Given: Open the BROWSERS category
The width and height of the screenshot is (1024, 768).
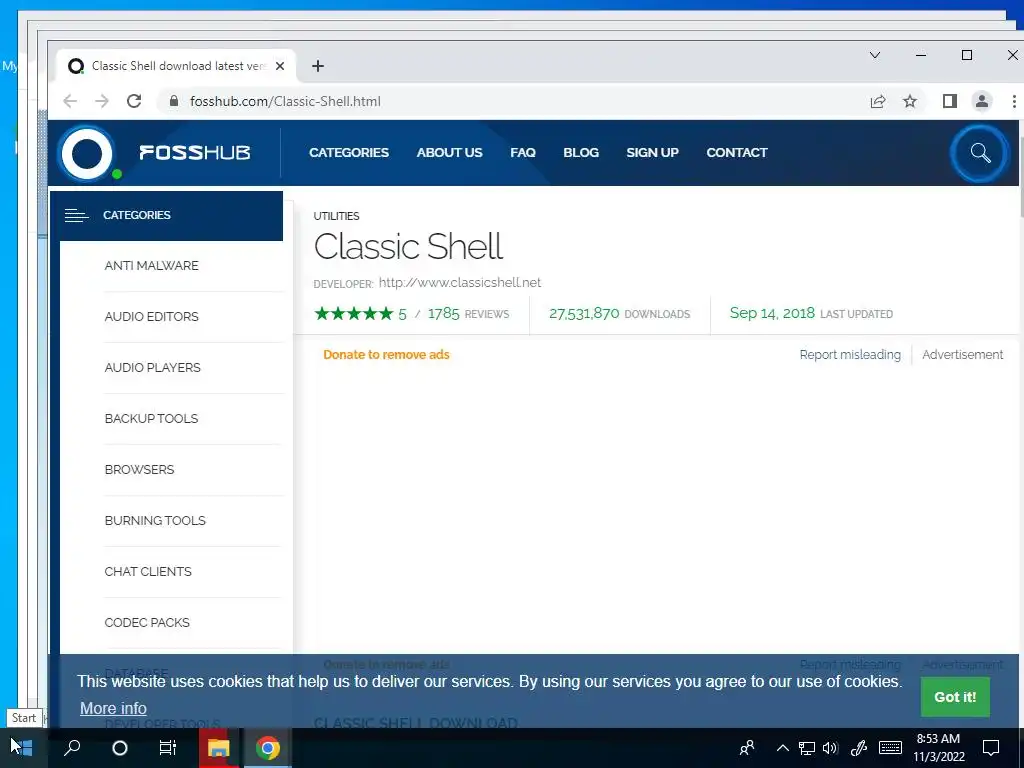Looking at the screenshot, I should coord(139,470).
